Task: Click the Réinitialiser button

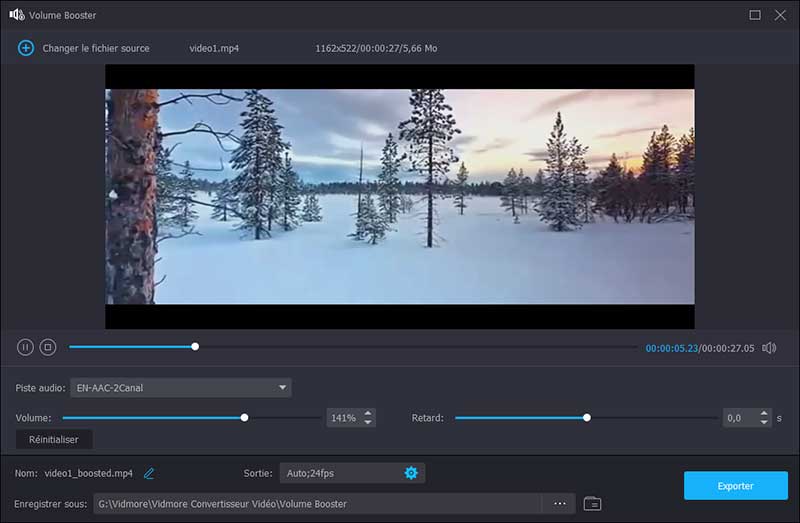Action: [x=54, y=439]
